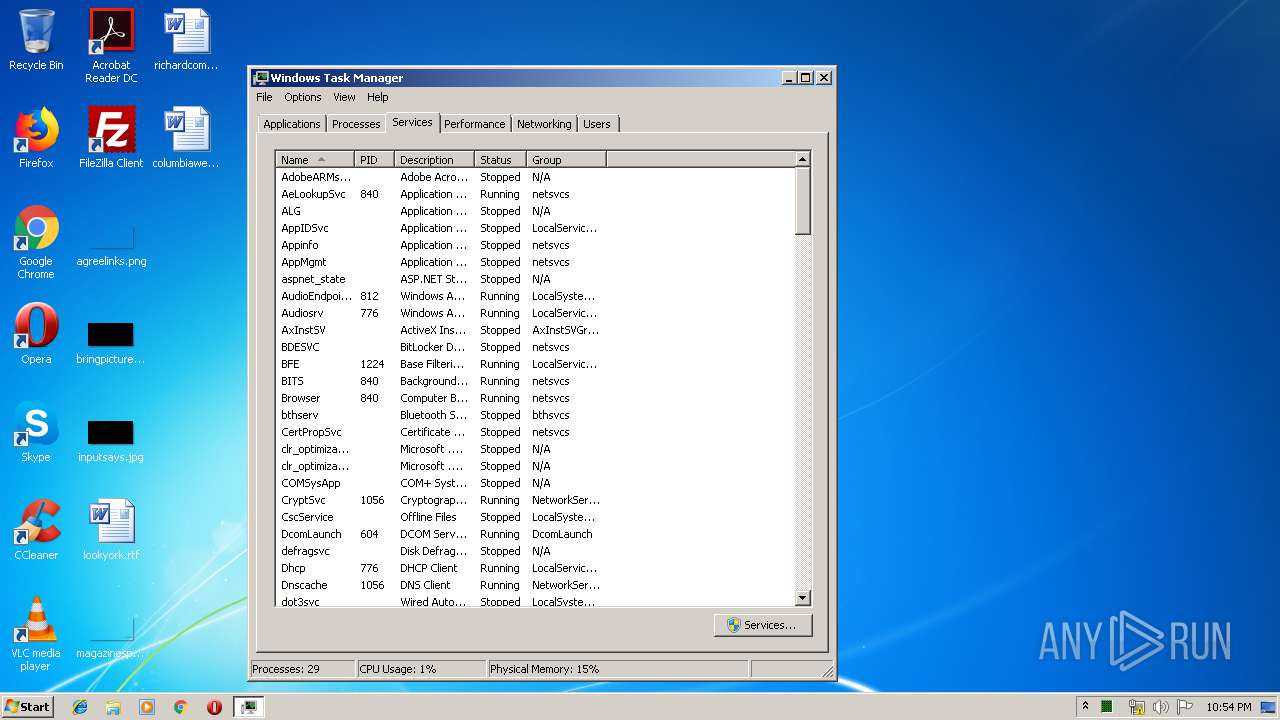Open the Firefox desktop shortcut
This screenshot has height=720, width=1280.
pyautogui.click(x=36, y=138)
